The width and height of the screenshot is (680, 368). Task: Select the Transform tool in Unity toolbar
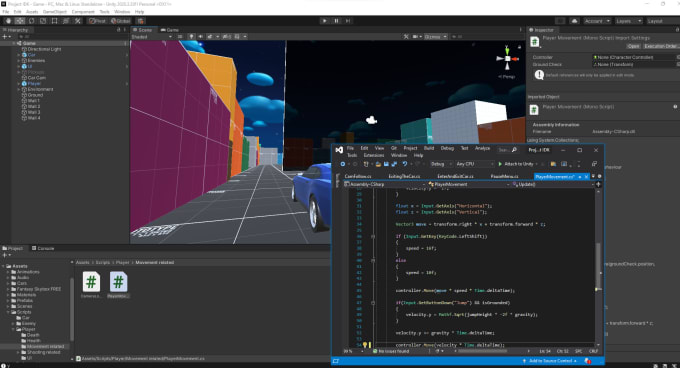[x=66, y=21]
